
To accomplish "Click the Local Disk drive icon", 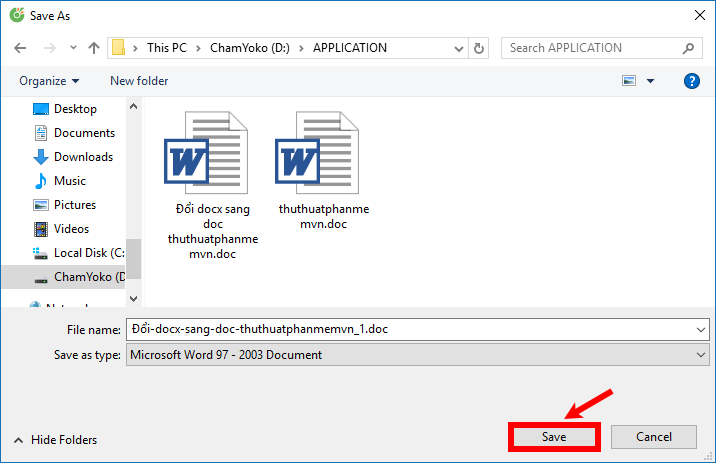I will pos(40,253).
